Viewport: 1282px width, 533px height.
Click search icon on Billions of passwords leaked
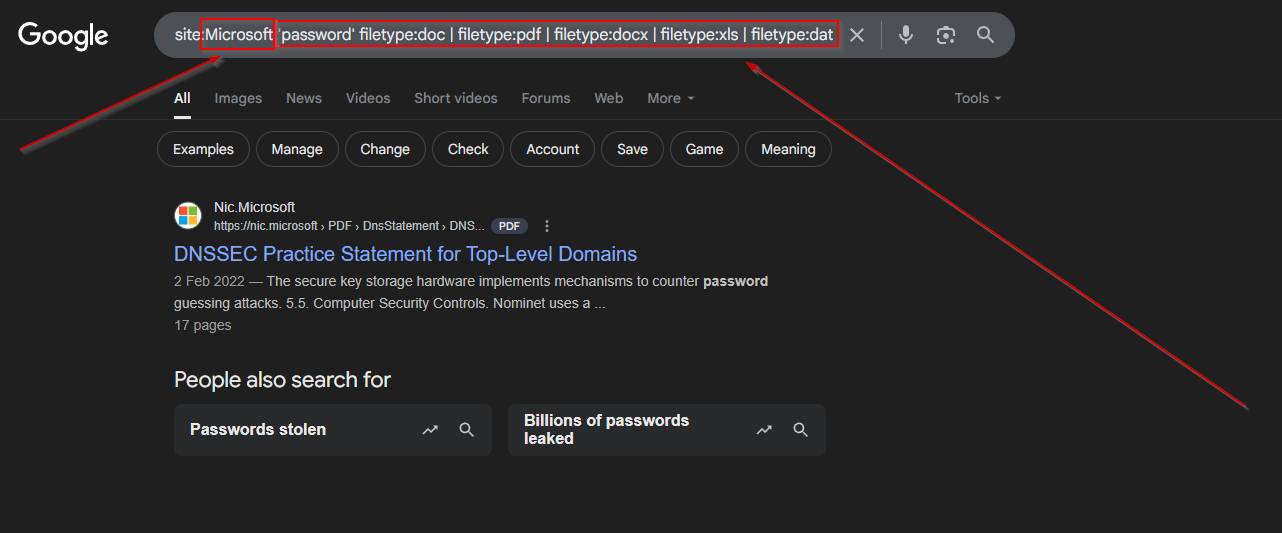(801, 430)
